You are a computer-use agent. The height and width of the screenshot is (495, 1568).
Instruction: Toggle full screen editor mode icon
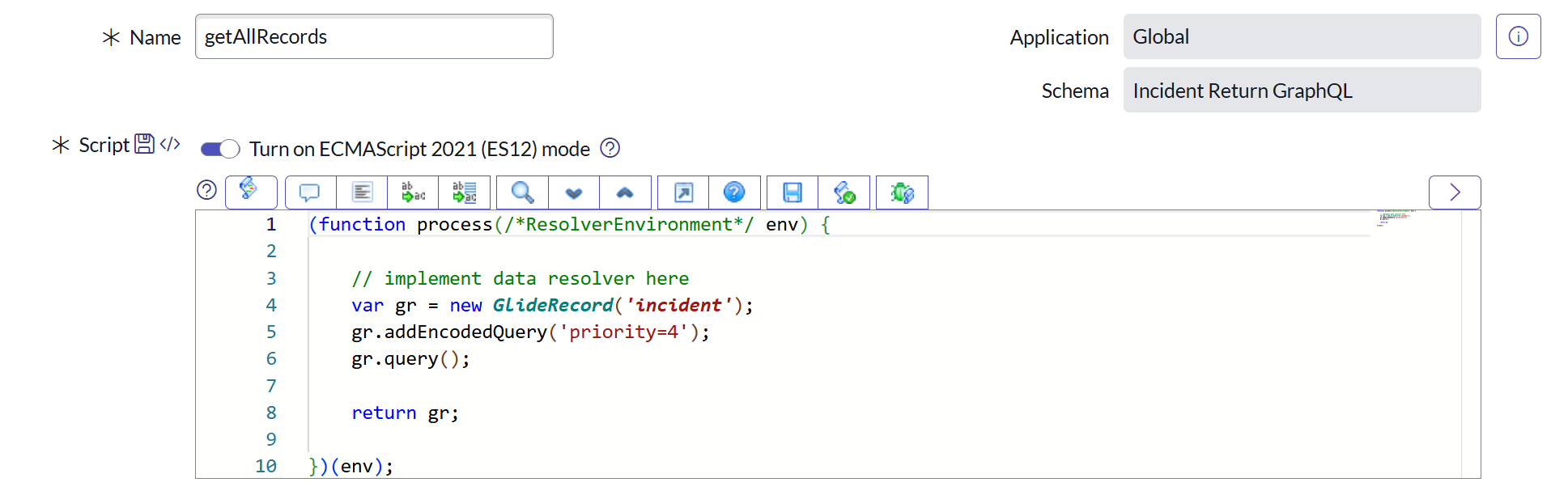tap(683, 192)
